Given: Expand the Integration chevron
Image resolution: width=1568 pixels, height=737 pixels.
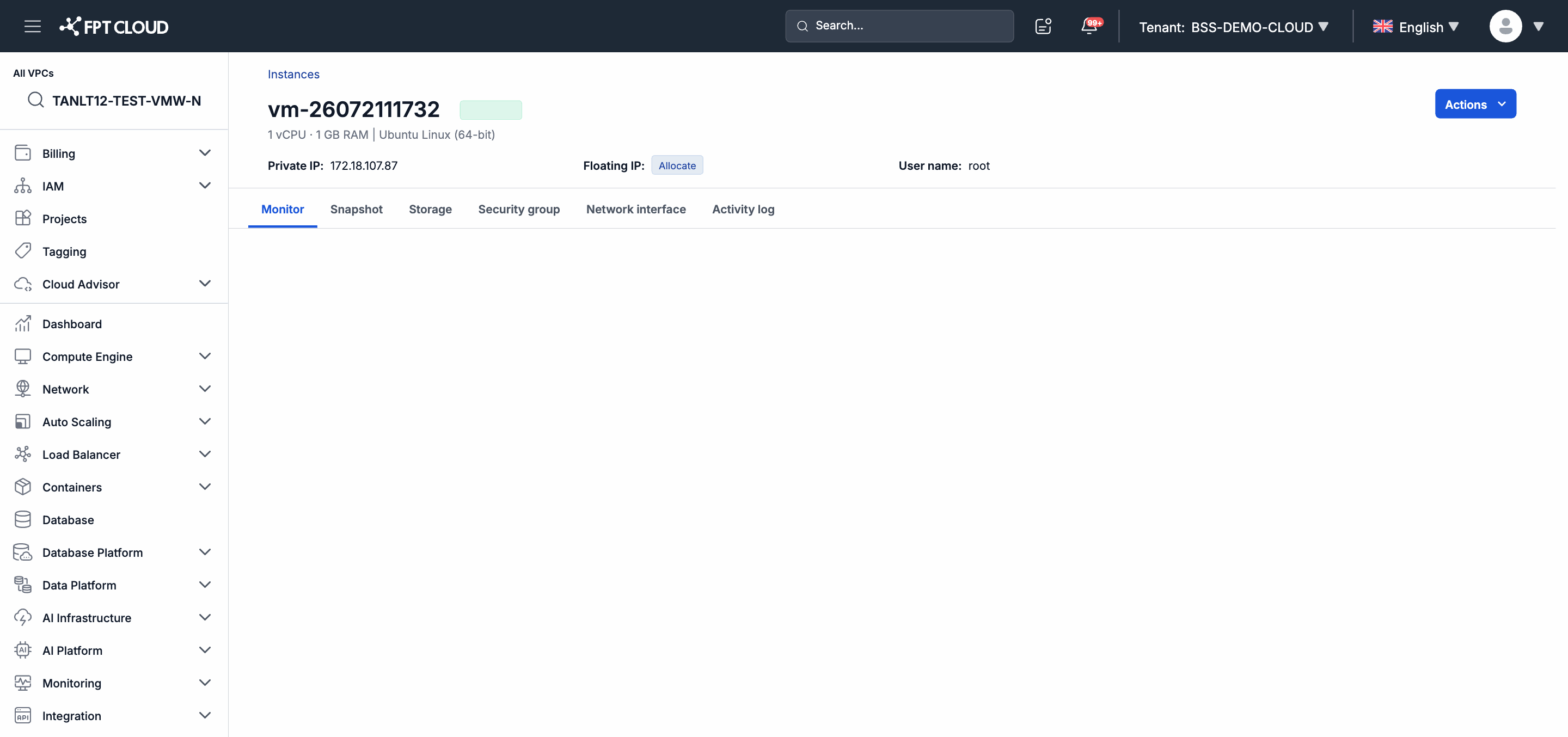Looking at the screenshot, I should pyautogui.click(x=205, y=715).
